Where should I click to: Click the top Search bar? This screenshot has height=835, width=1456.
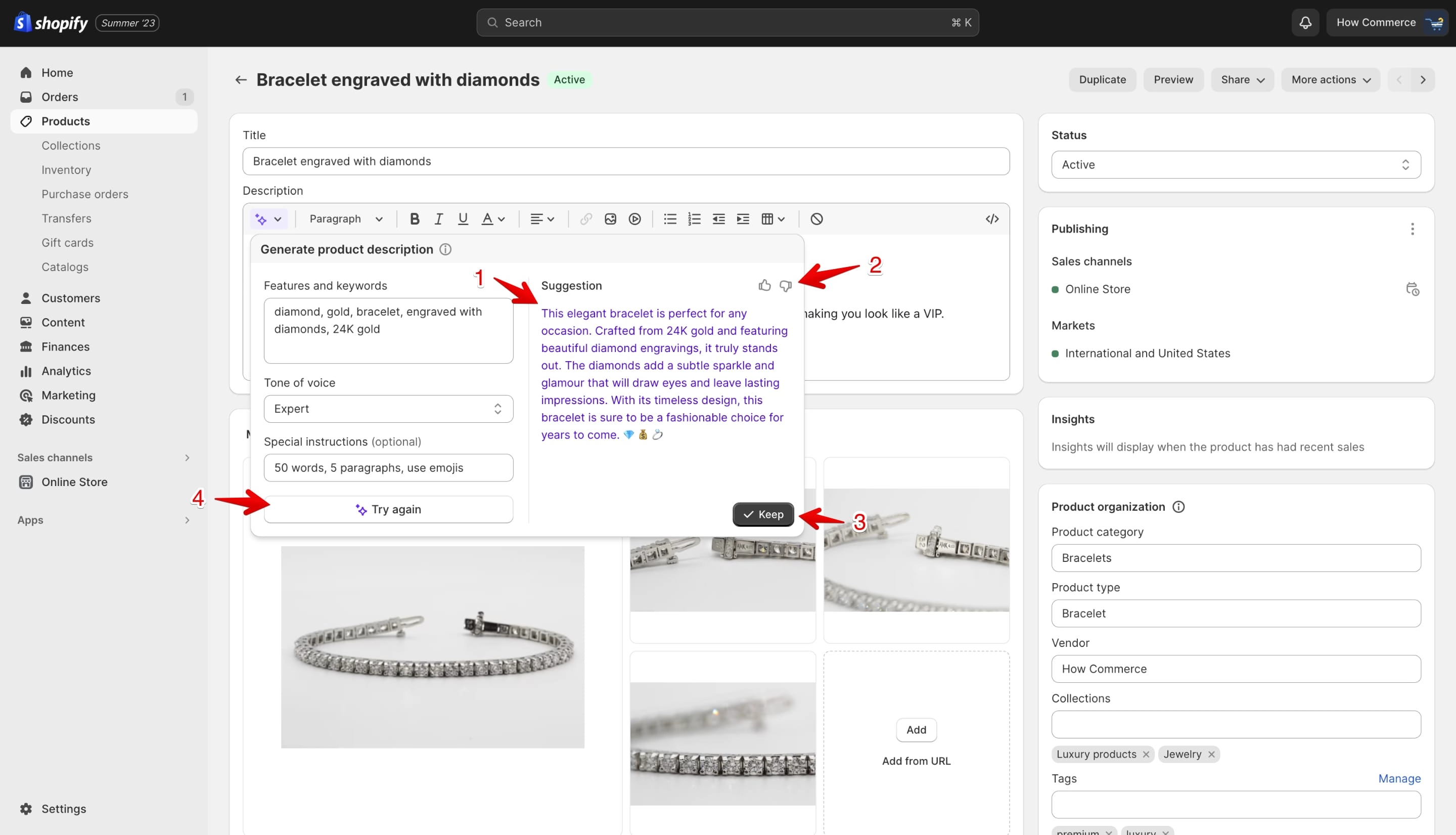tap(727, 22)
